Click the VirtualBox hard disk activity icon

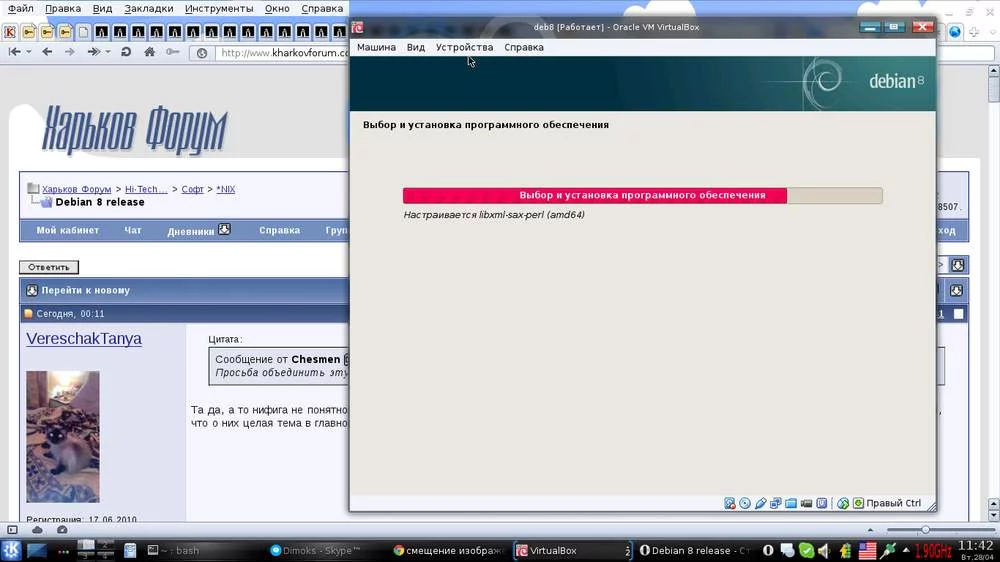pyautogui.click(x=730, y=503)
